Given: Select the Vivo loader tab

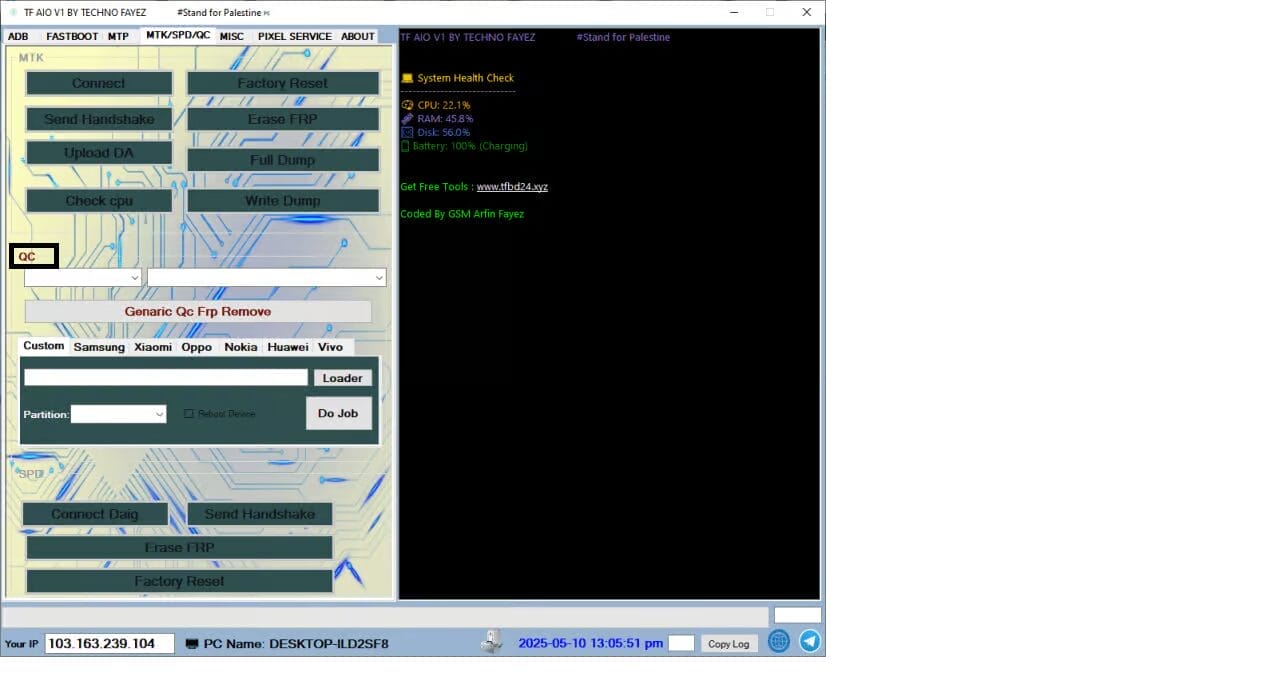Looking at the screenshot, I should pos(331,347).
